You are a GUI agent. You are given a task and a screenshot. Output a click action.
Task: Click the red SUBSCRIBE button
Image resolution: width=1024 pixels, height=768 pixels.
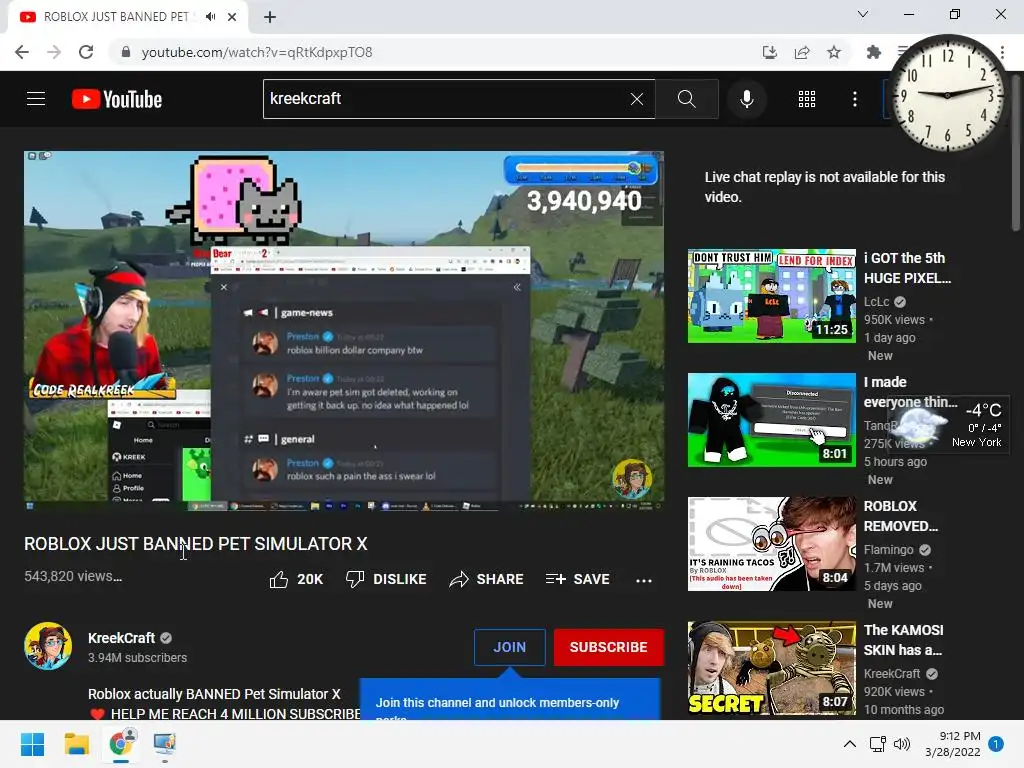[x=609, y=647]
